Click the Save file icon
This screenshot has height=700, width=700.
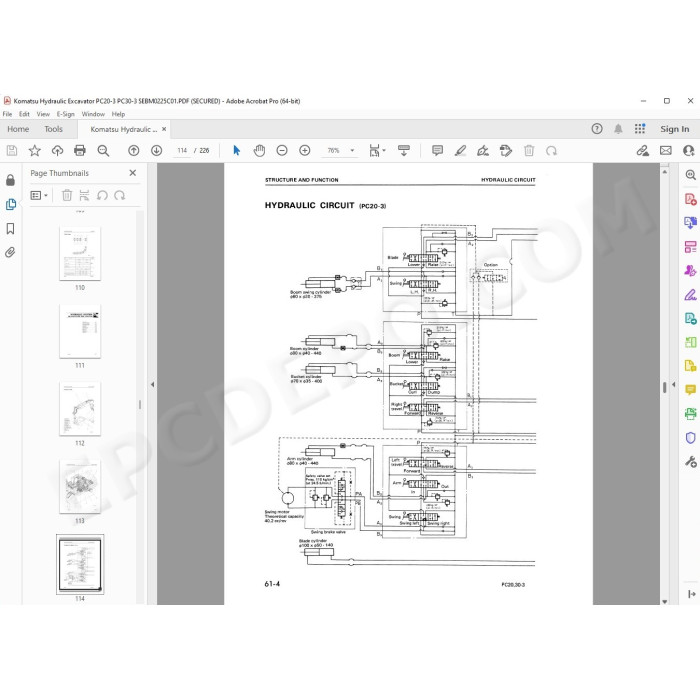(x=12, y=150)
